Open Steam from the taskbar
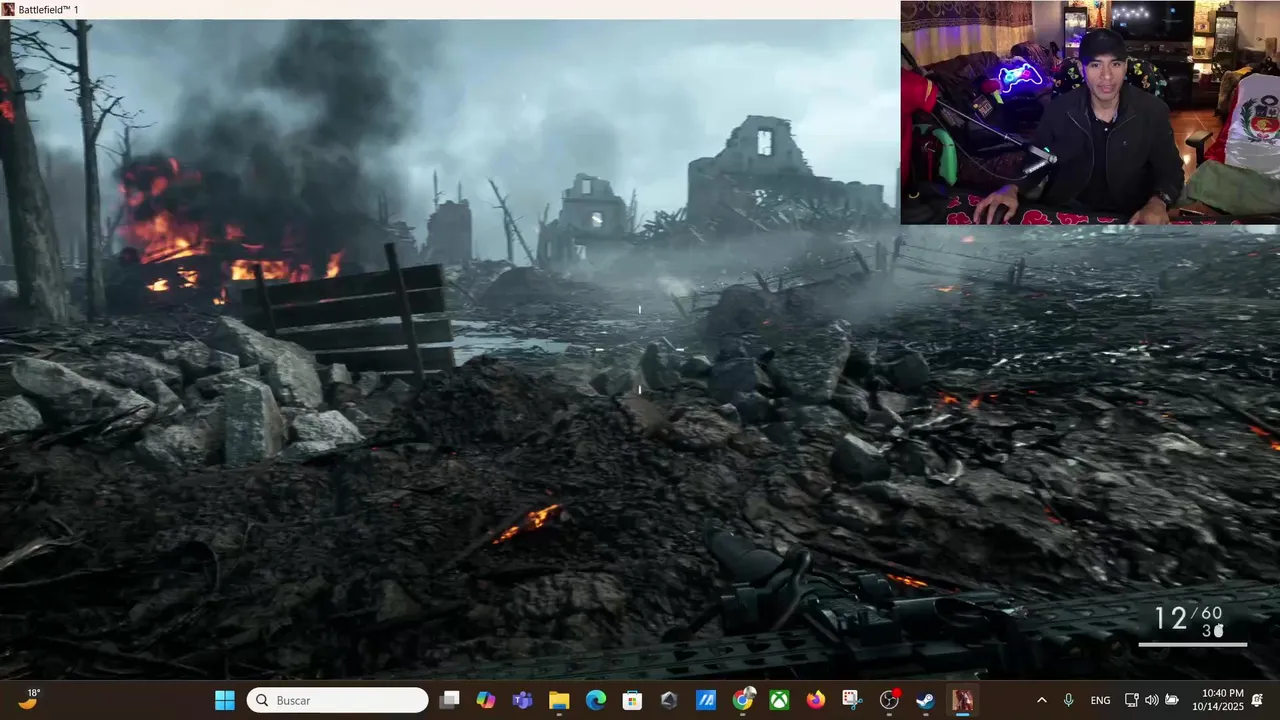Viewport: 1280px width, 720px height. 926,700
